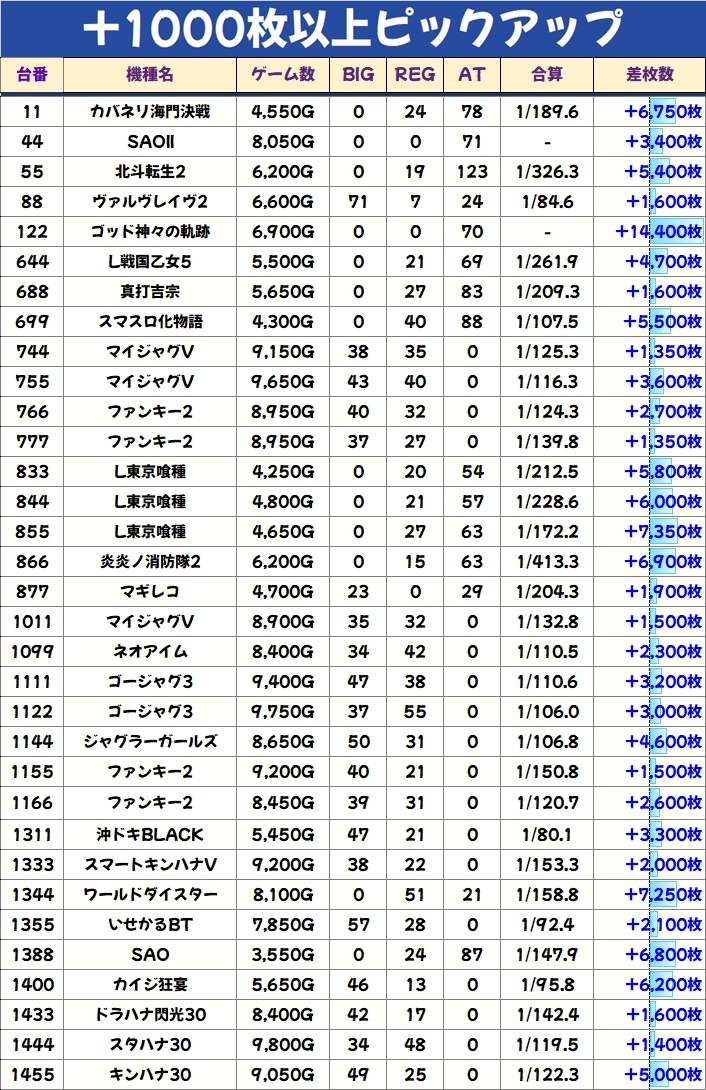706x1090 pixels.
Task: Click the 9,800G game count cell
Action: tap(283, 1044)
